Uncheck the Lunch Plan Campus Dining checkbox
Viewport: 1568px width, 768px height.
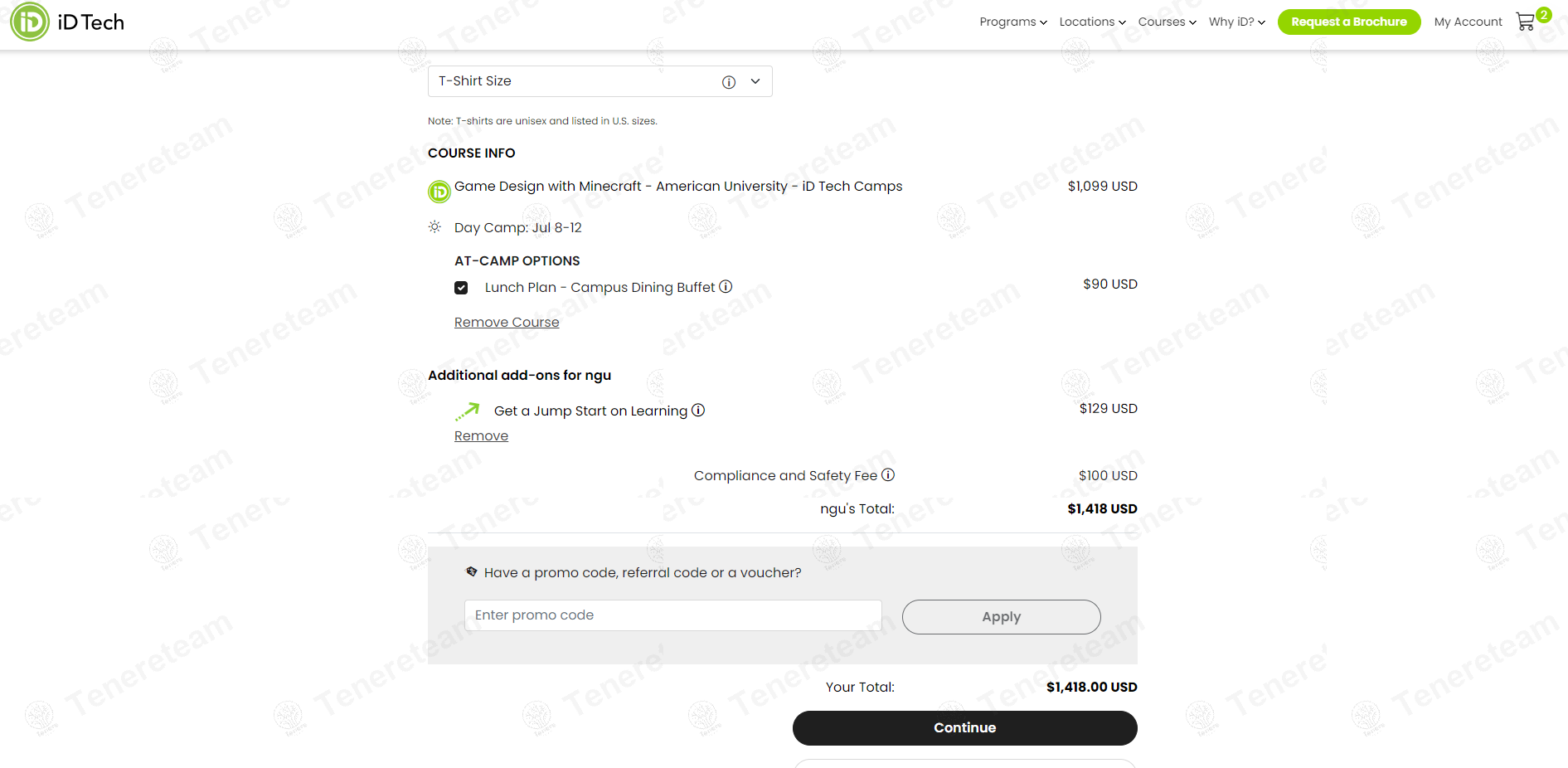coord(461,288)
